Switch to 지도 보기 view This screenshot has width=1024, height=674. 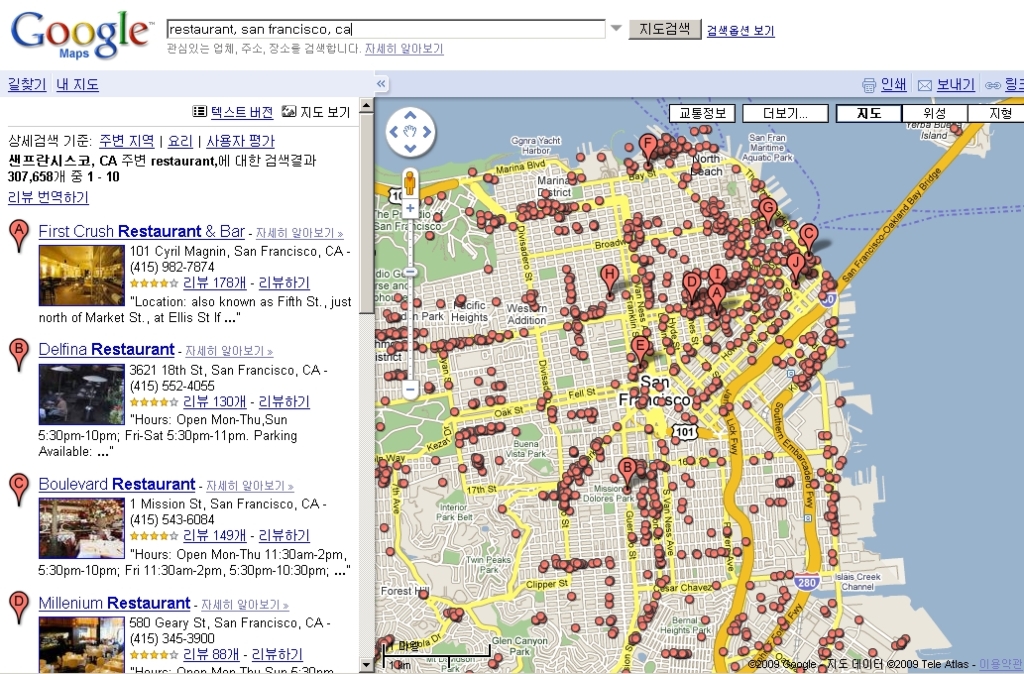pos(325,112)
